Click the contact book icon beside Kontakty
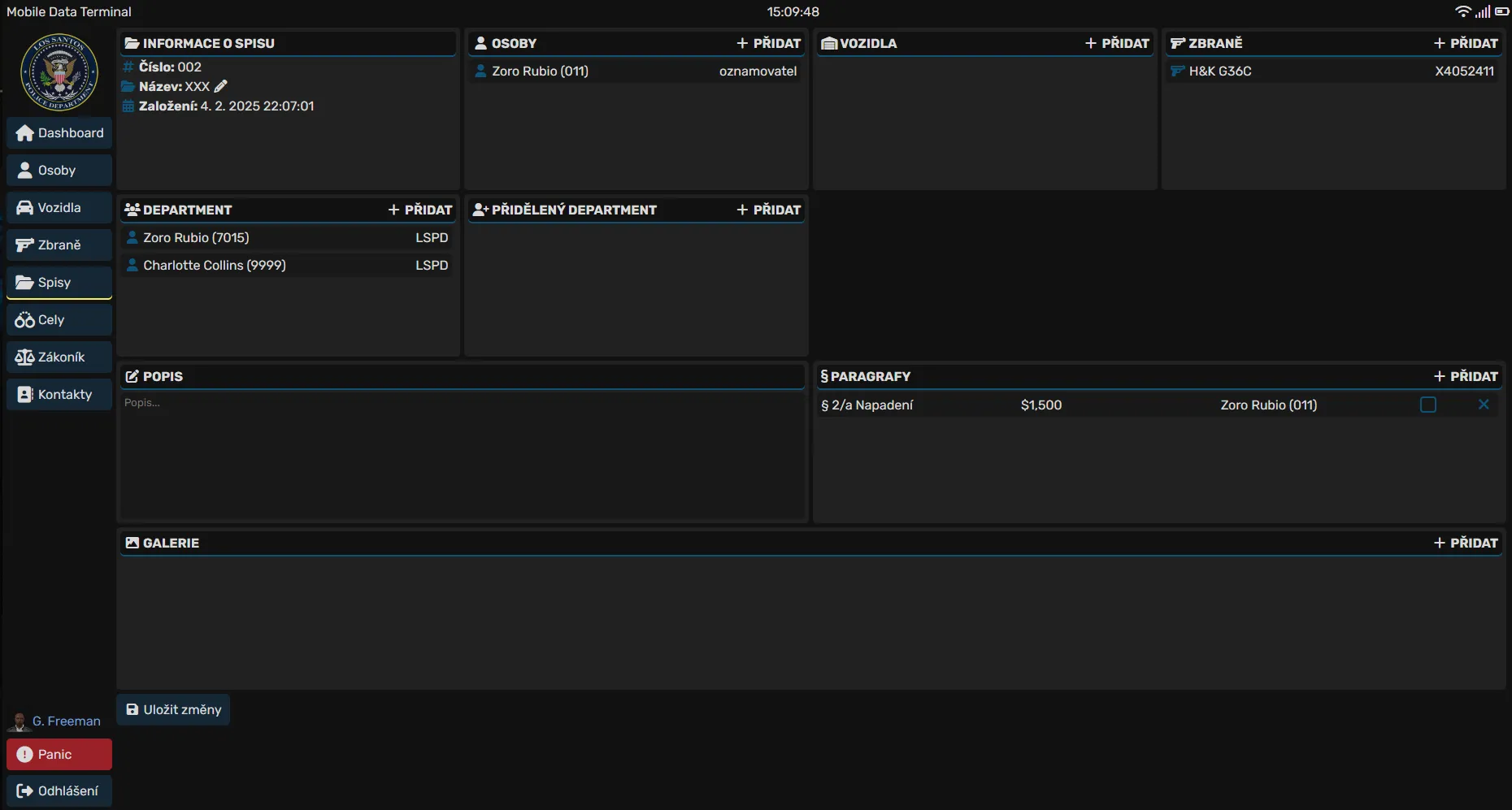The width and height of the screenshot is (1512, 810). 25,395
